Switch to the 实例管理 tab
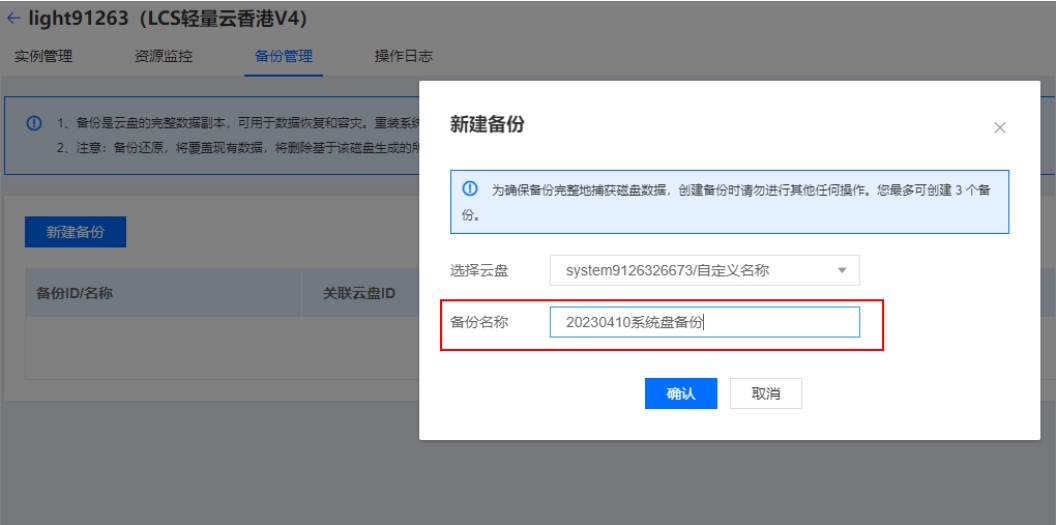This screenshot has width=1056, height=525. click(43, 57)
